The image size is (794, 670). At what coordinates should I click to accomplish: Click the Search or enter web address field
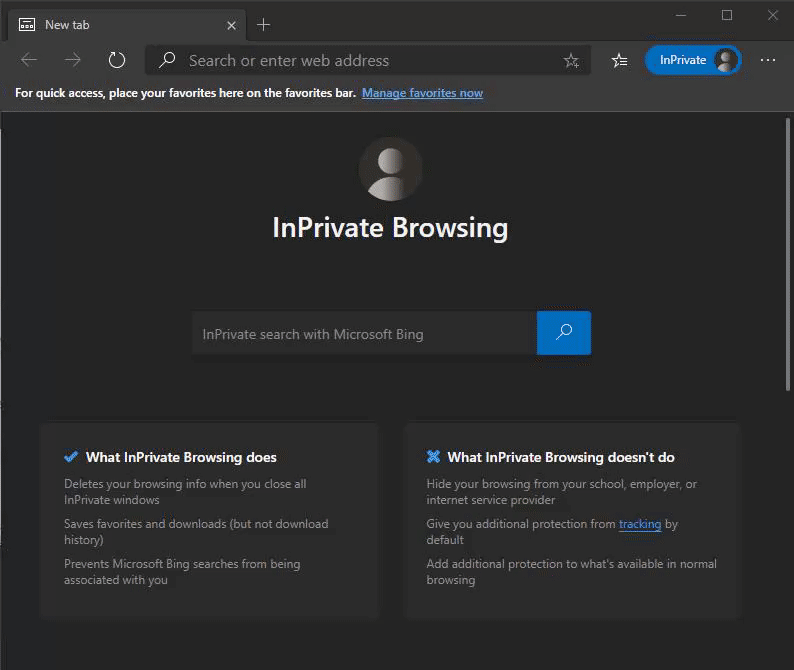point(368,60)
